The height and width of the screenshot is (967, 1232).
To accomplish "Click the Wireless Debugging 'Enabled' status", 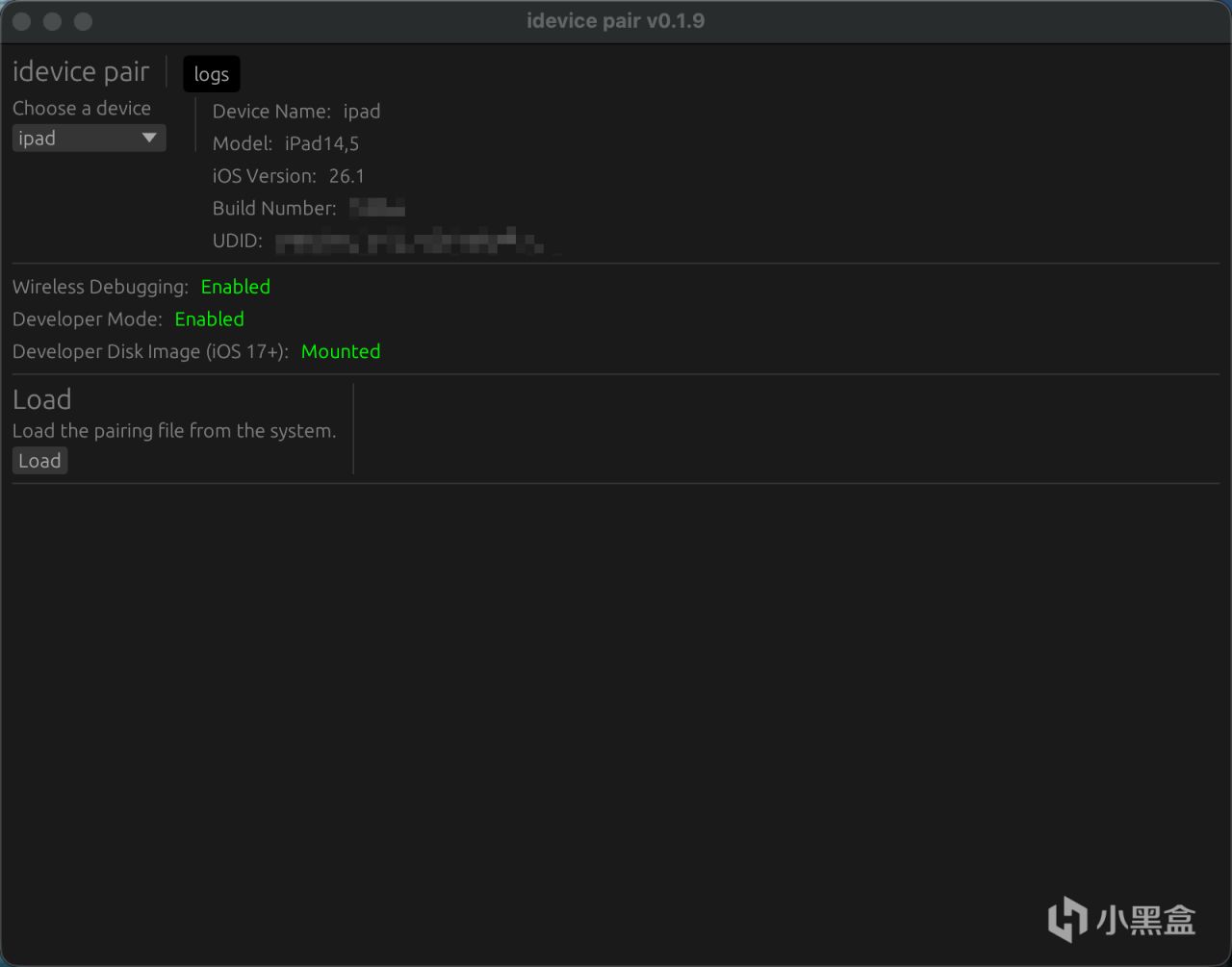I will click(x=236, y=287).
